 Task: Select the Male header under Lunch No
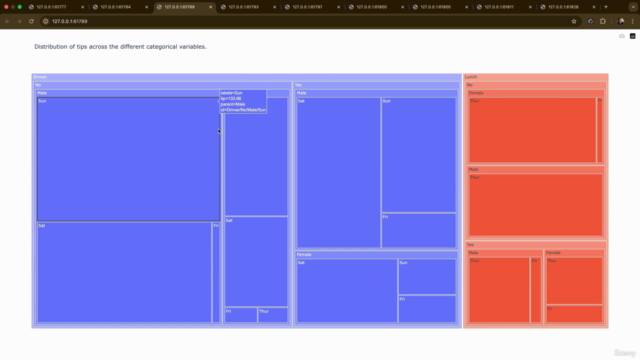pyautogui.click(x=536, y=169)
